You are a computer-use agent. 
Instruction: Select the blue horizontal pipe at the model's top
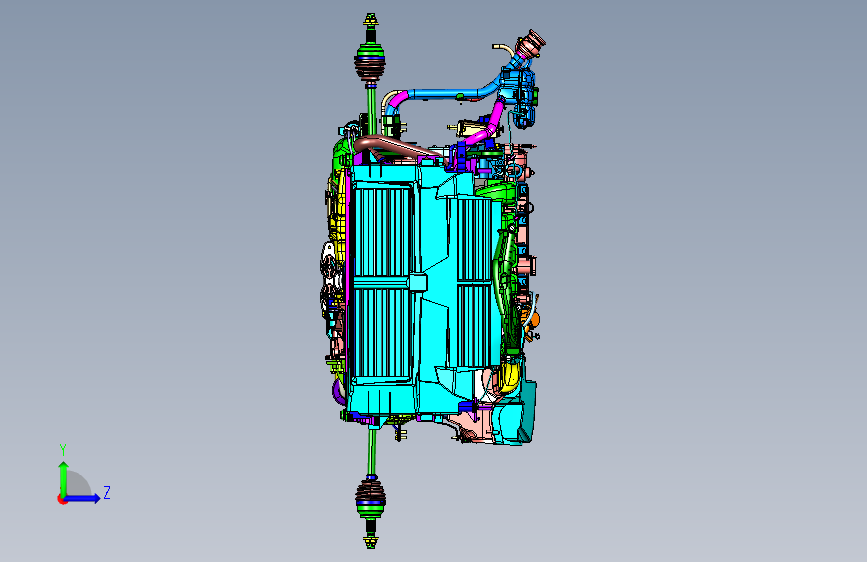pos(449,94)
